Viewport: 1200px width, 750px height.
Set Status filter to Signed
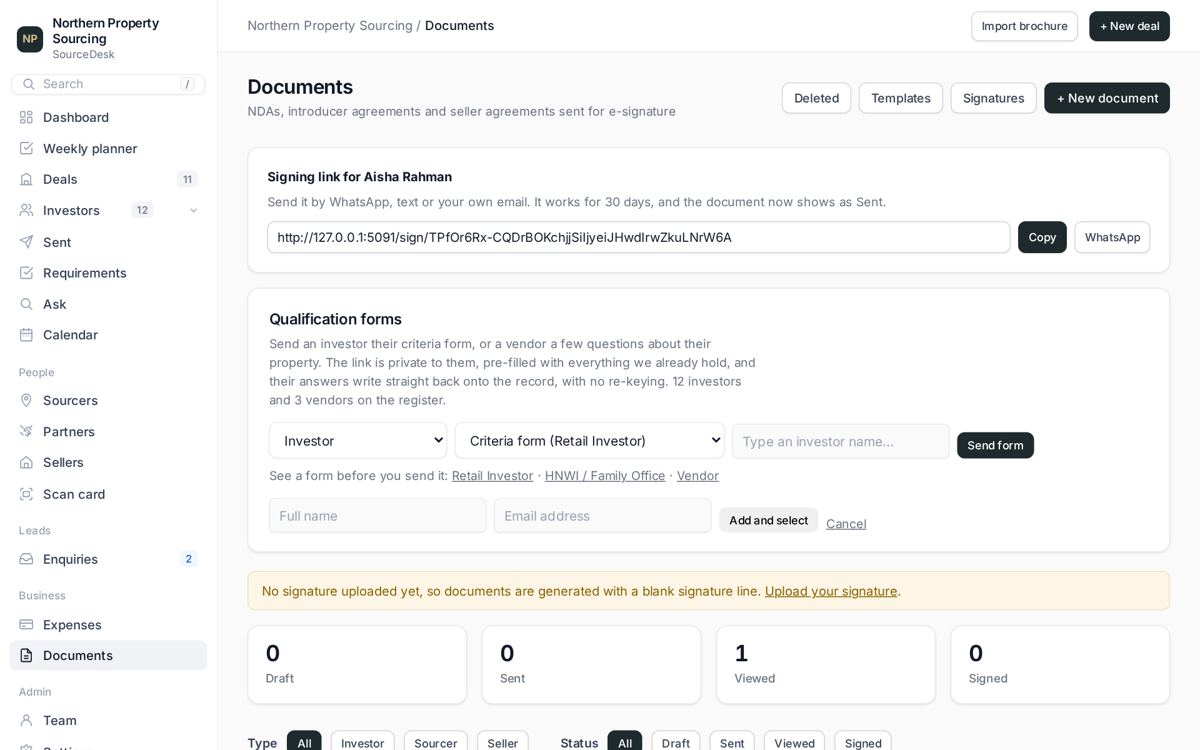[x=863, y=743]
